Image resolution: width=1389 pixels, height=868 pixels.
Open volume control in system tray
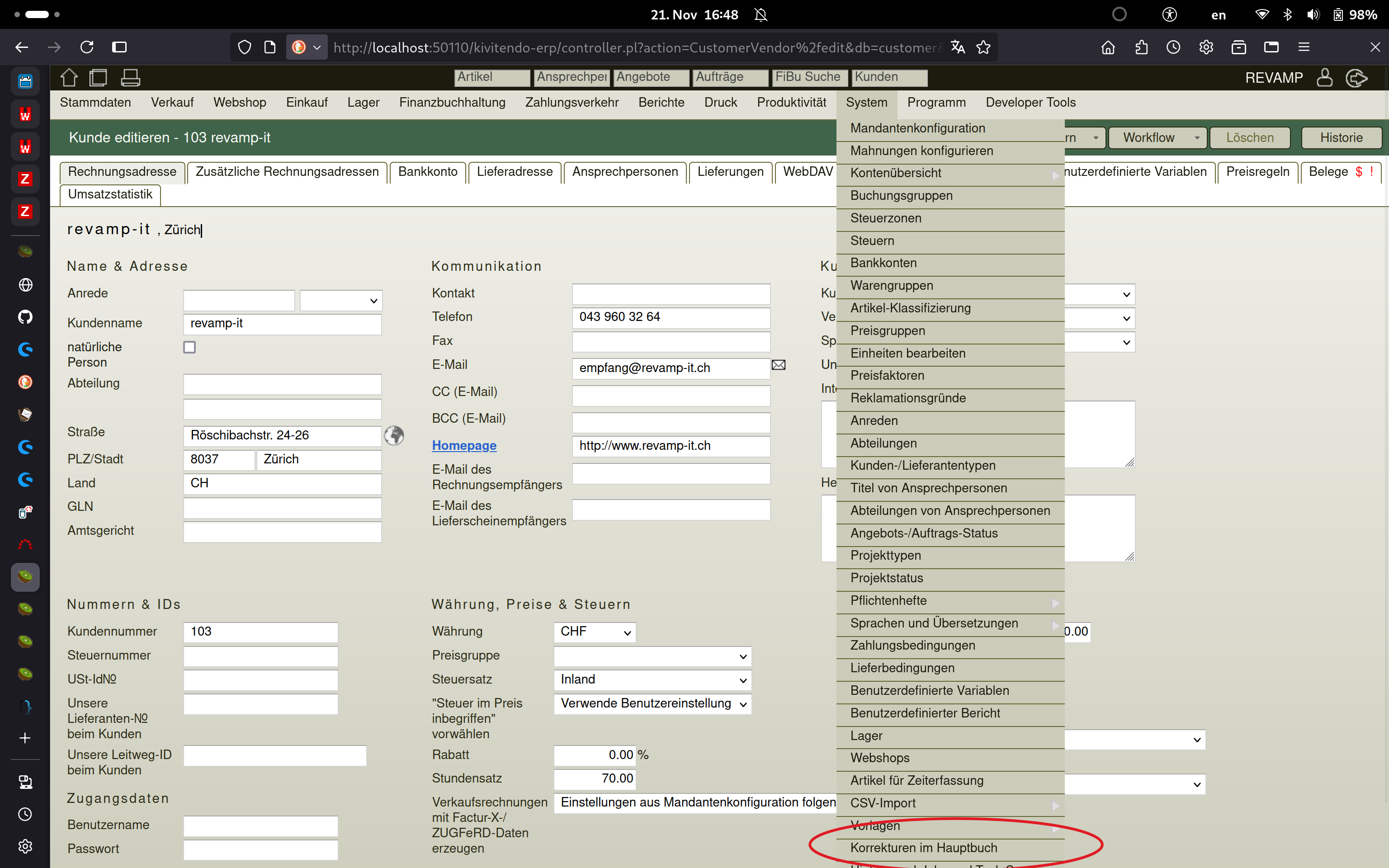point(1313,15)
